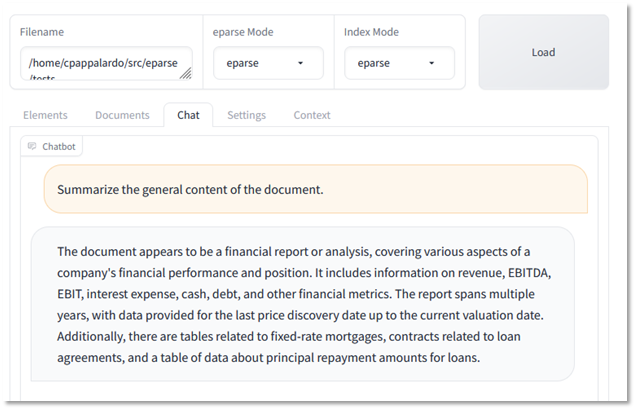Click the Index Mode label text
636x410 pixels.
(x=371, y=32)
